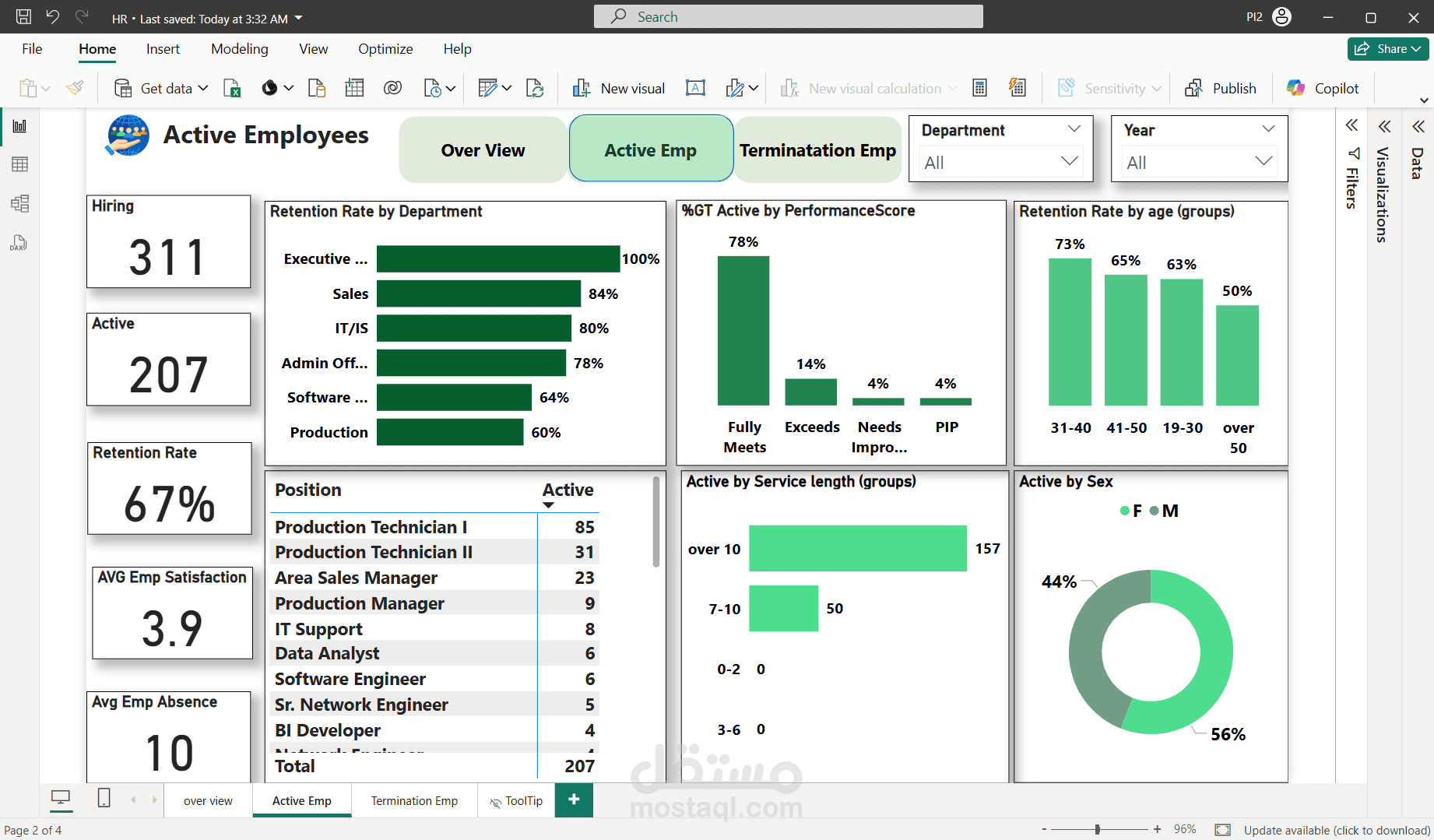Select the 'Area Sales Manager' table row
The image size is (1434, 840).
(x=434, y=578)
